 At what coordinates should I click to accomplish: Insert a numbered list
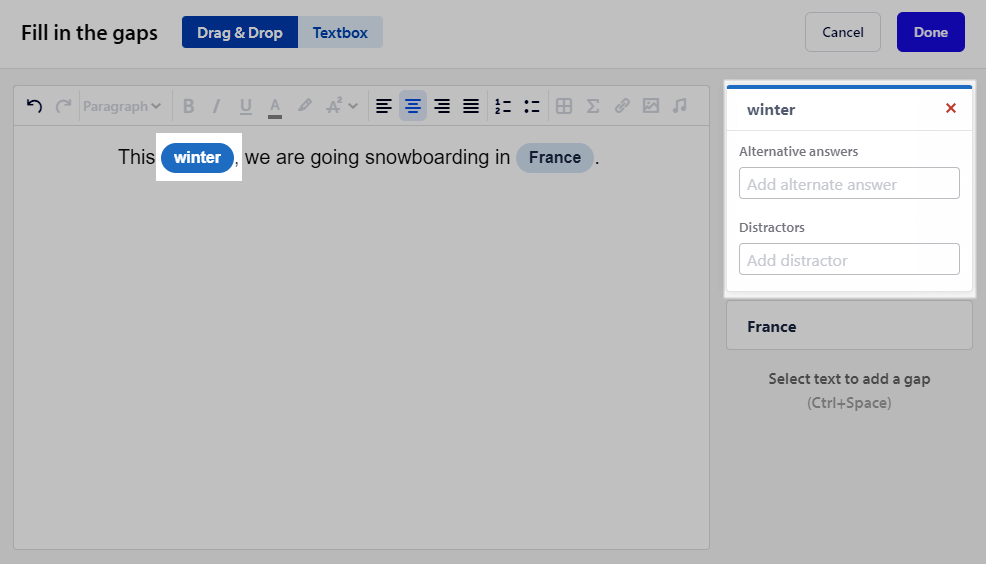tap(502, 106)
